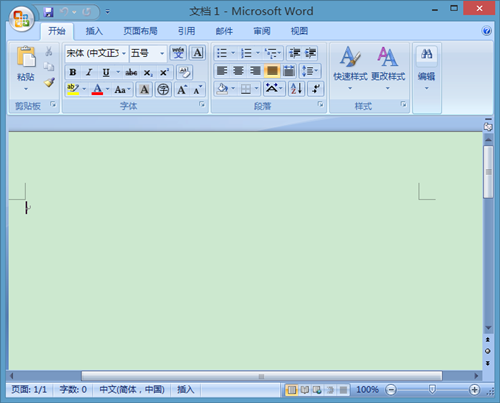Click Shrink Font icon

[198, 89]
